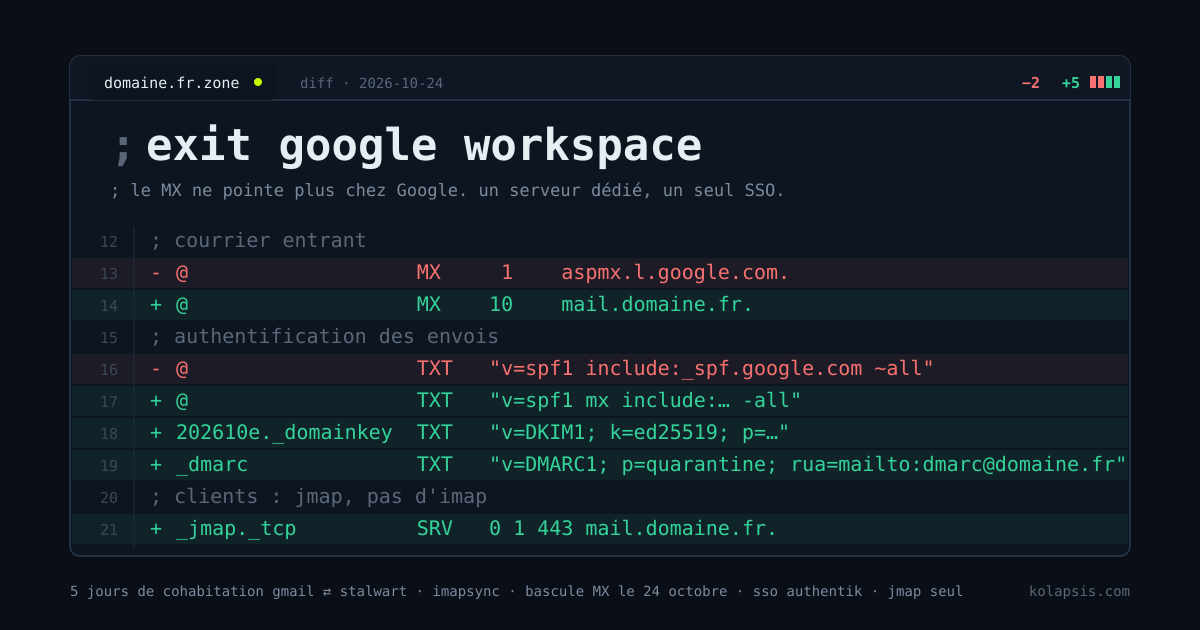
Task: Click the red-green diff stat bars
Action: (1105, 83)
